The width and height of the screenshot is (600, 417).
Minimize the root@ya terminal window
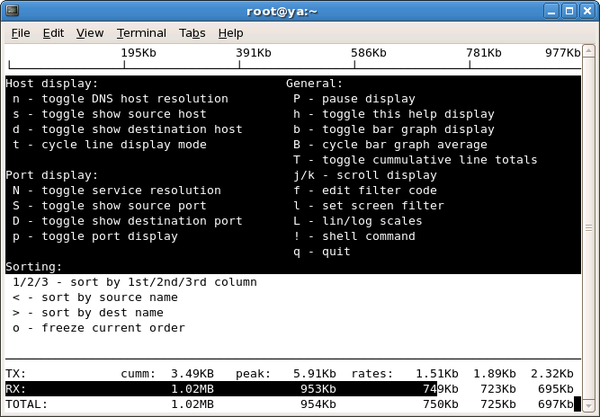tap(551, 11)
